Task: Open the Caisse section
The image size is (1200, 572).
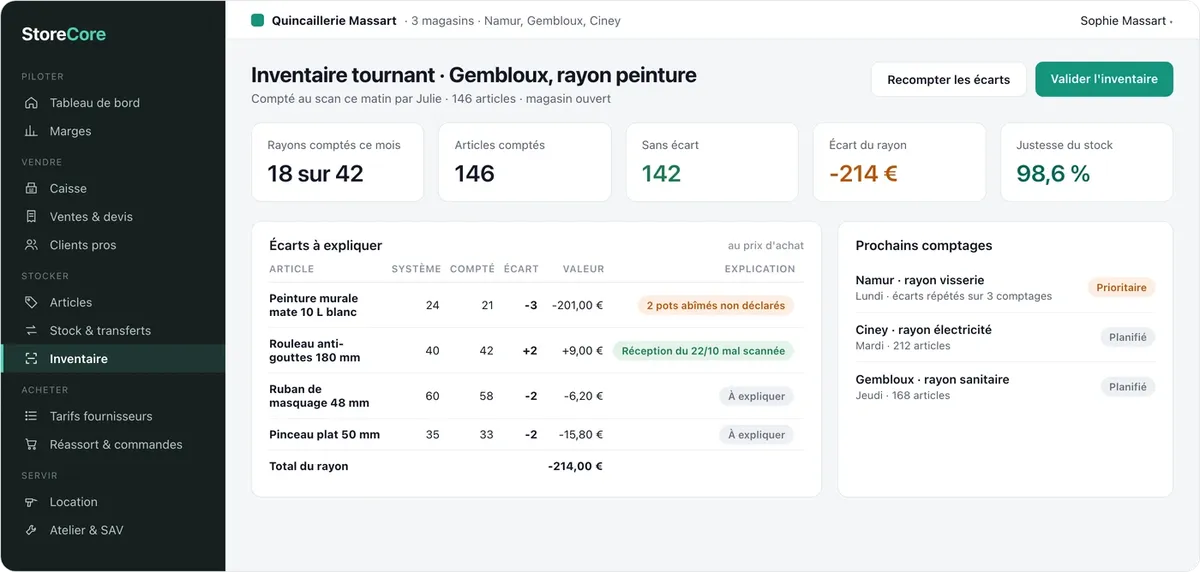Action: tap(113, 188)
